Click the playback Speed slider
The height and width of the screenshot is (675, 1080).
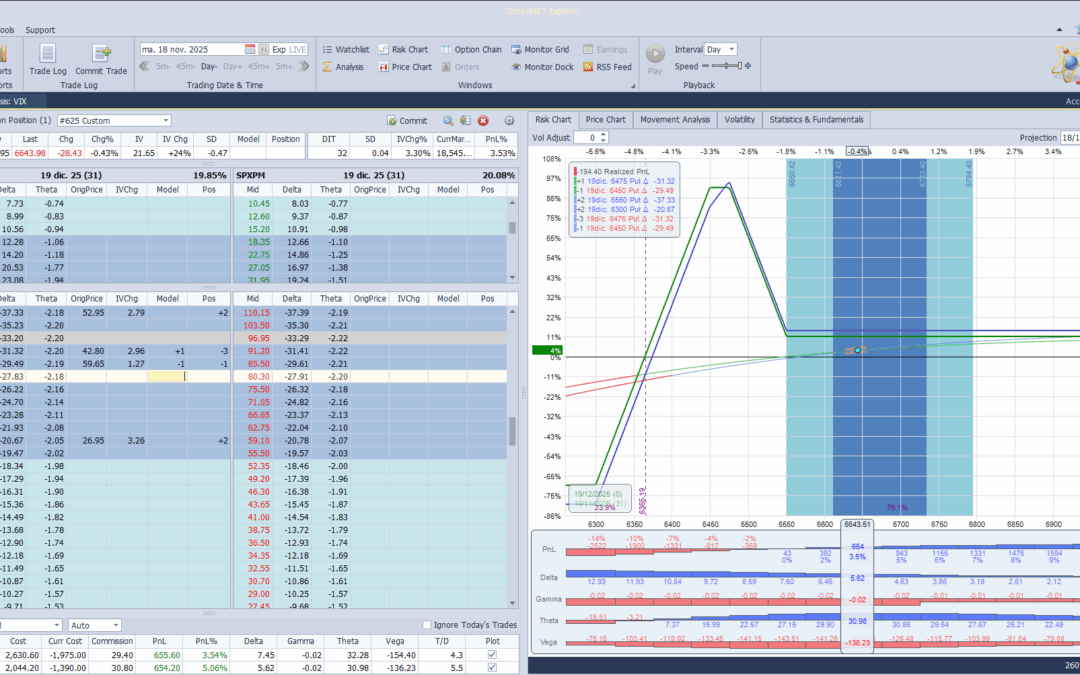pyautogui.click(x=727, y=67)
